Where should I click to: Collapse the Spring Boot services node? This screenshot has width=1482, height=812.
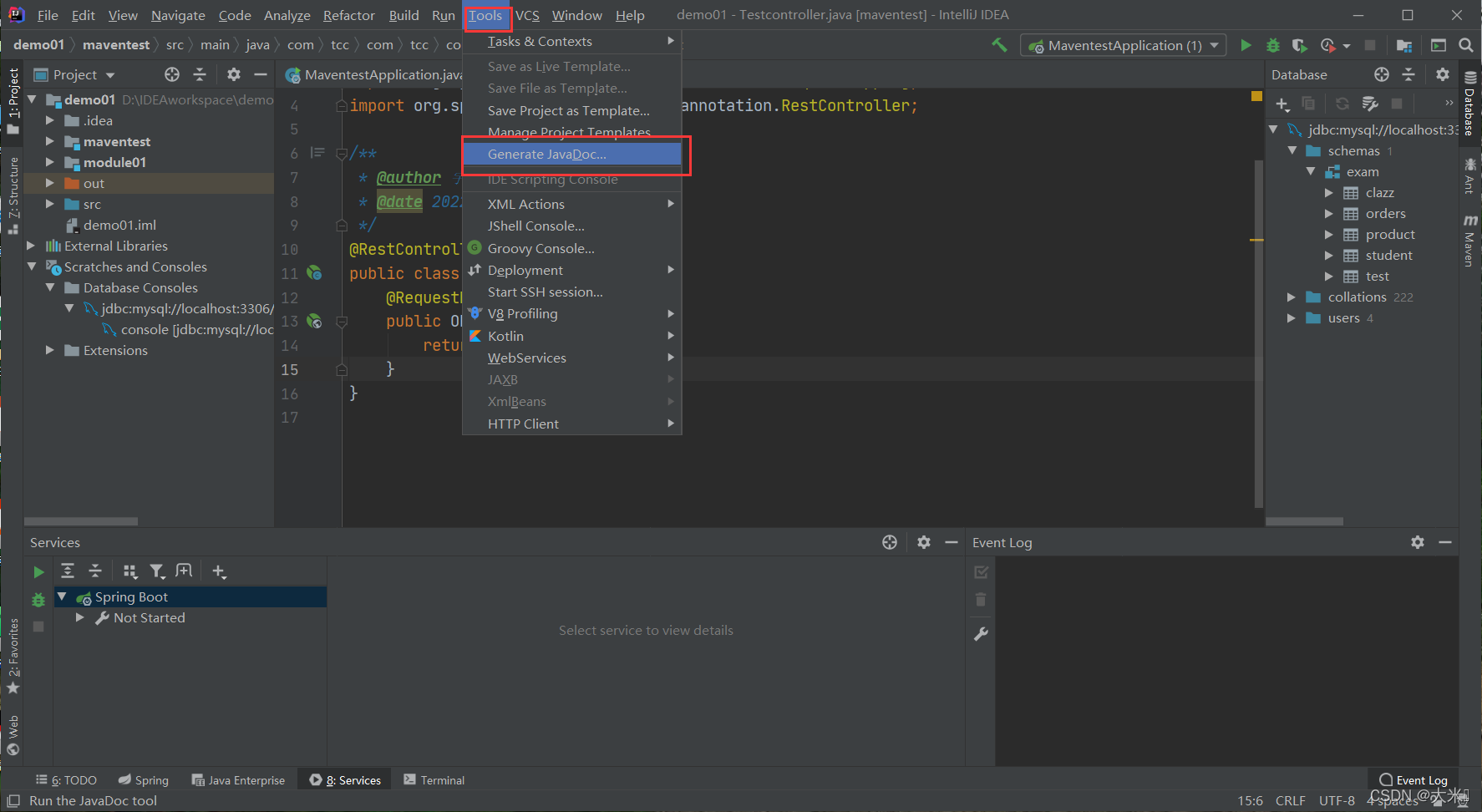coord(62,596)
